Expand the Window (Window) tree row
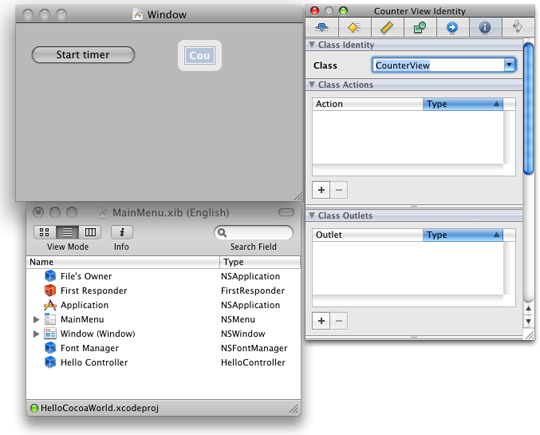This screenshot has width=540, height=435. [x=36, y=334]
